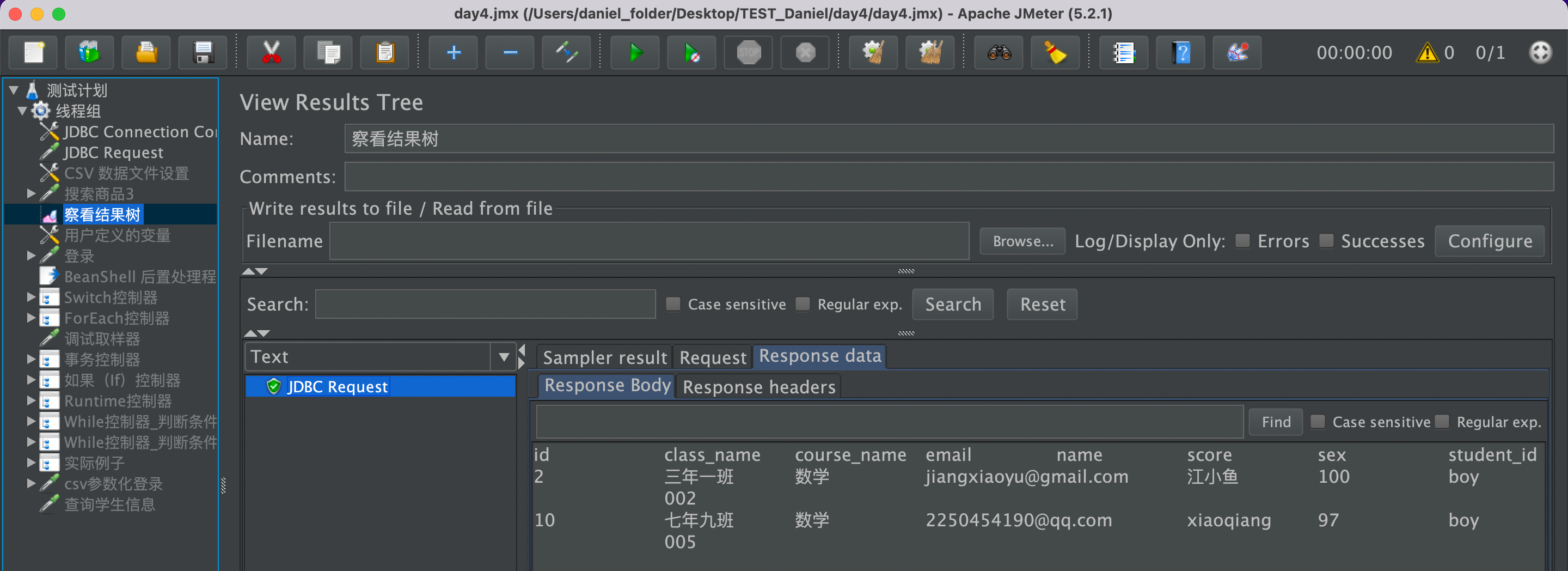Click the yellow warning log icon

pos(1428,52)
